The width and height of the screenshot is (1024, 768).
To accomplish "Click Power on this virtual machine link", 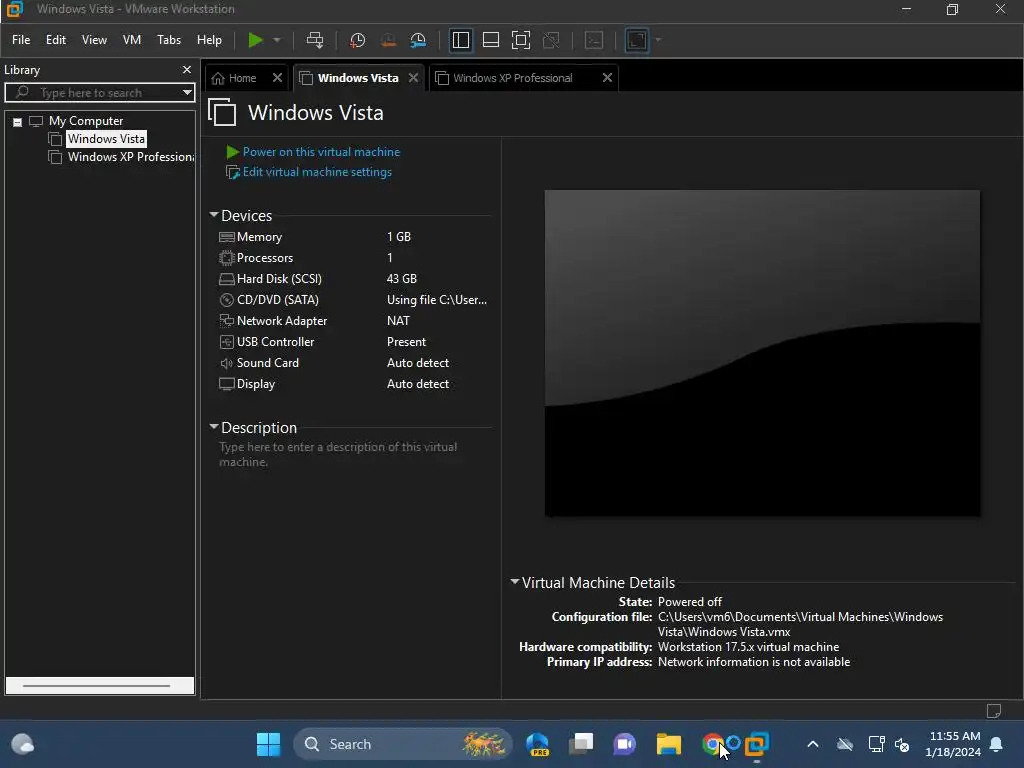I will tap(321, 152).
